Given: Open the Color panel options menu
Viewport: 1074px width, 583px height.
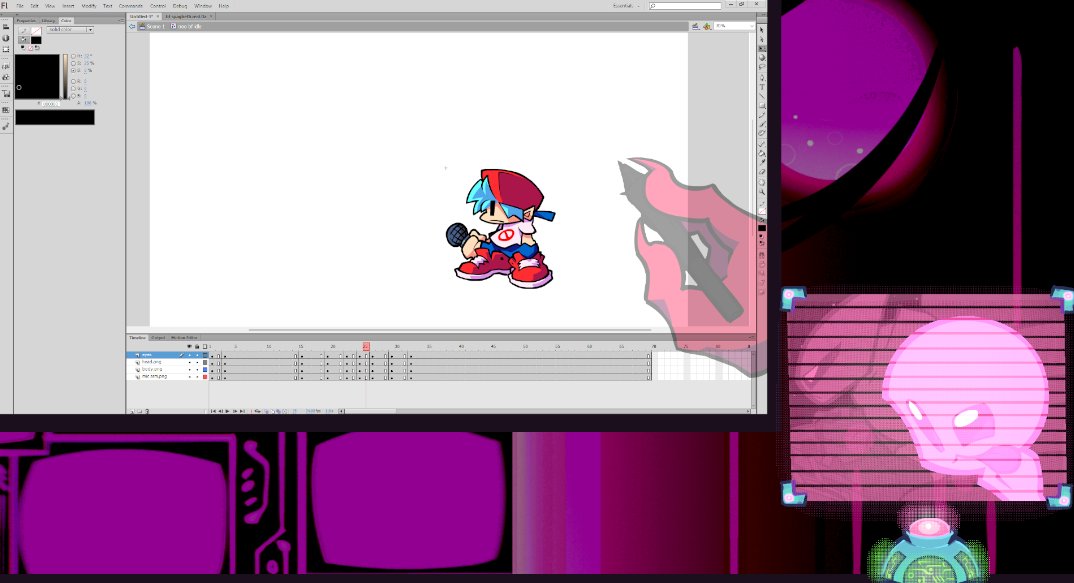Looking at the screenshot, I should pos(121,20).
